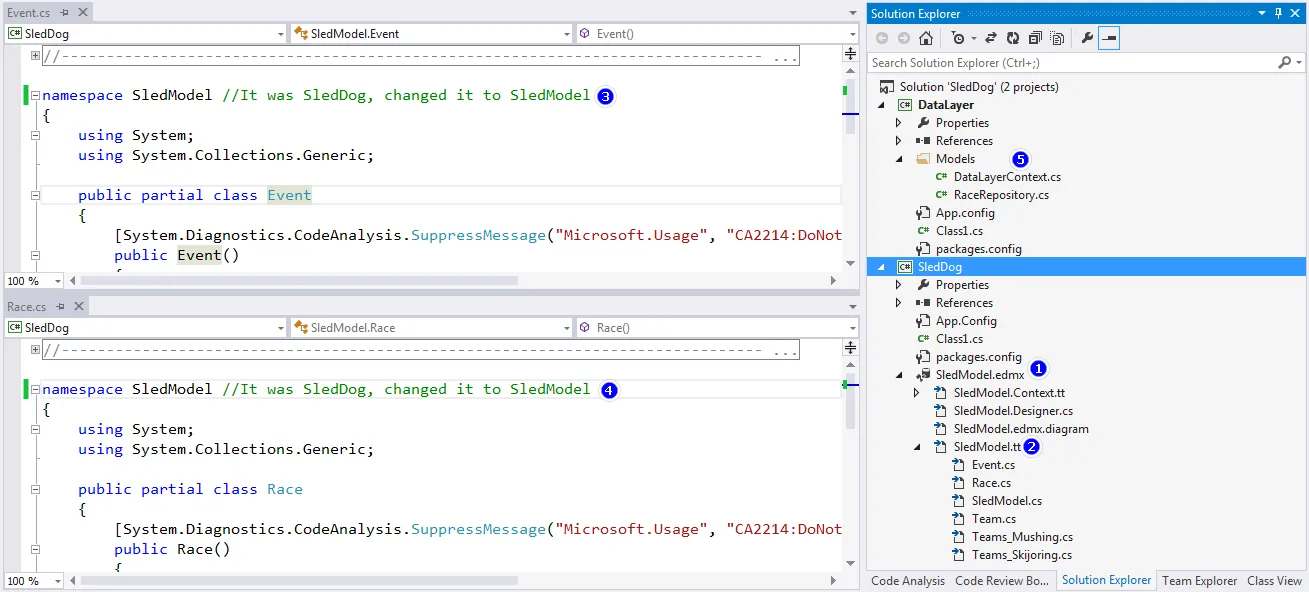The height and width of the screenshot is (592, 1309).
Task: Collapse the namespace SledModel block in Event.cs
Action: point(35,96)
